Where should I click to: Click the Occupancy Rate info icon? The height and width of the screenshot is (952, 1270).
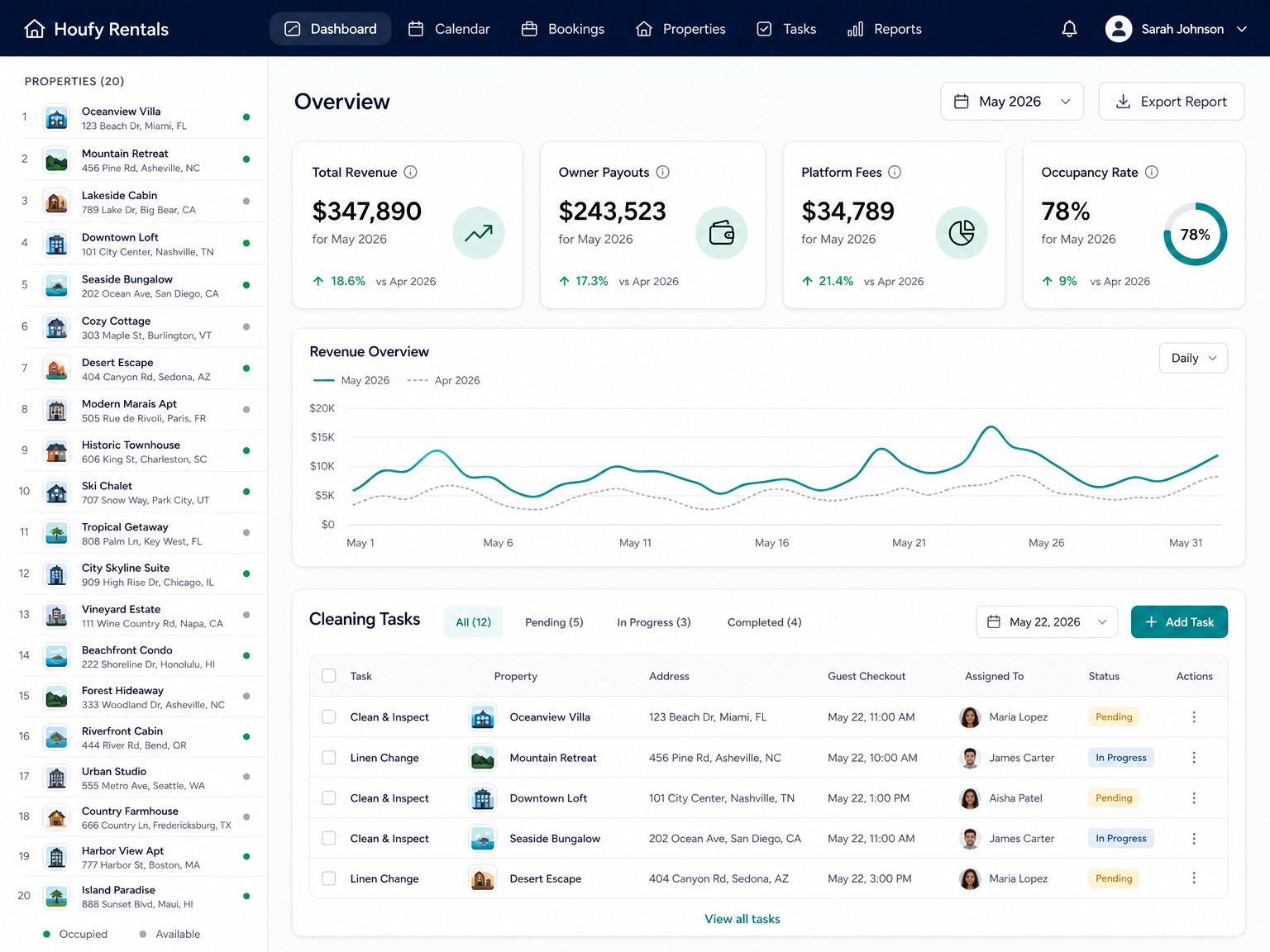(1152, 172)
